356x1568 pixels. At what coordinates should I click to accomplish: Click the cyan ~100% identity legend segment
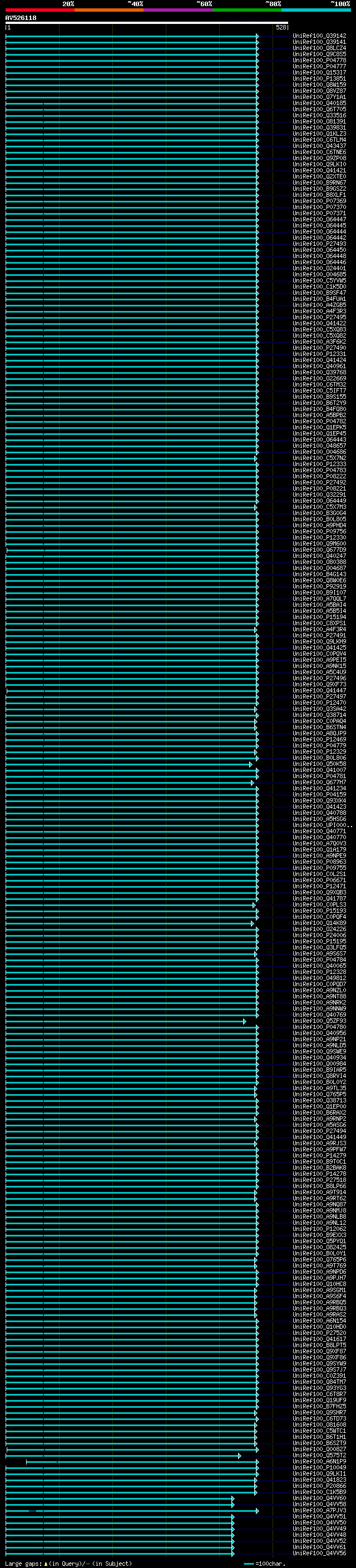click(316, 10)
